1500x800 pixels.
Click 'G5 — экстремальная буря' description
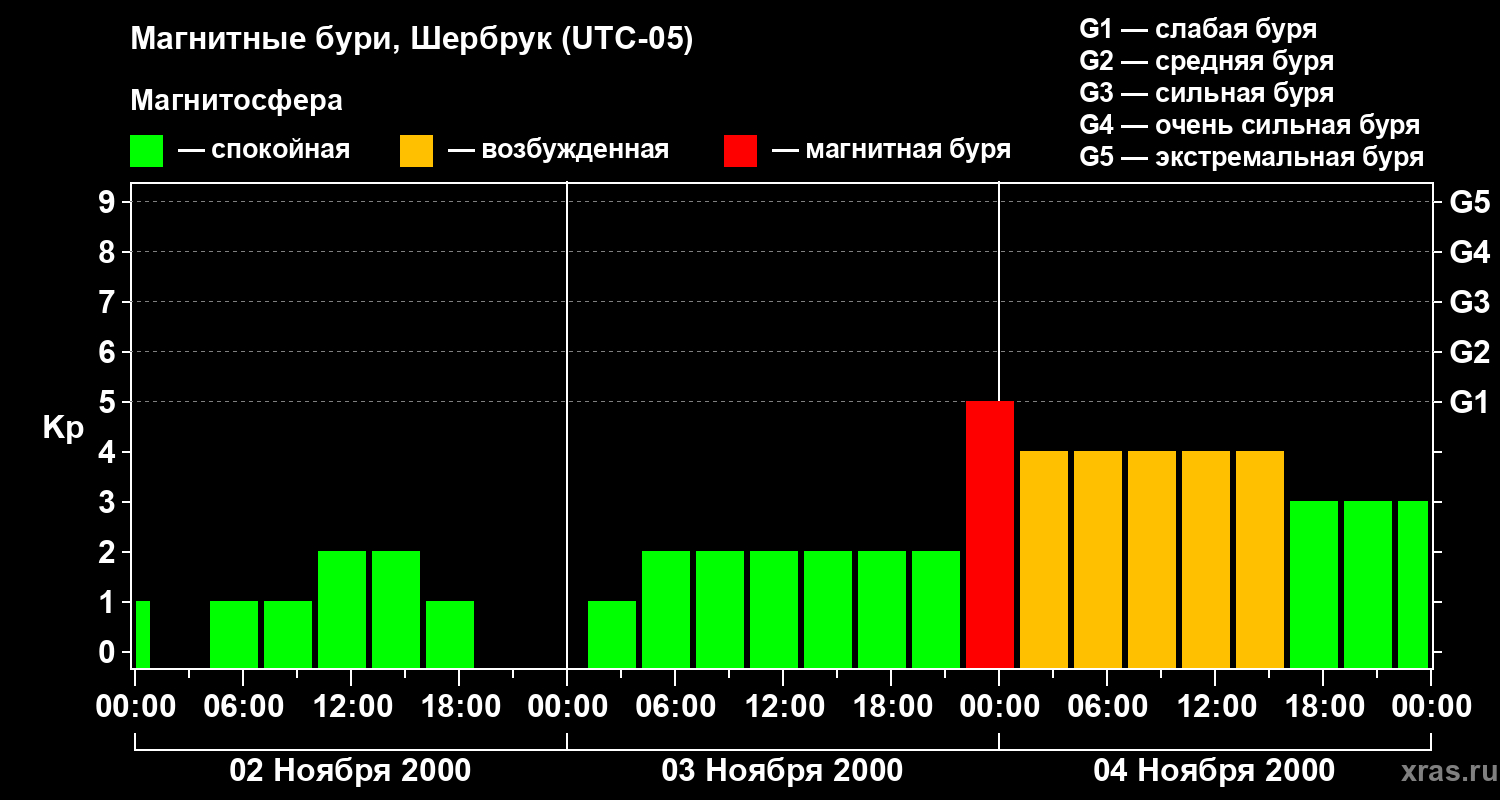[x=1251, y=157]
